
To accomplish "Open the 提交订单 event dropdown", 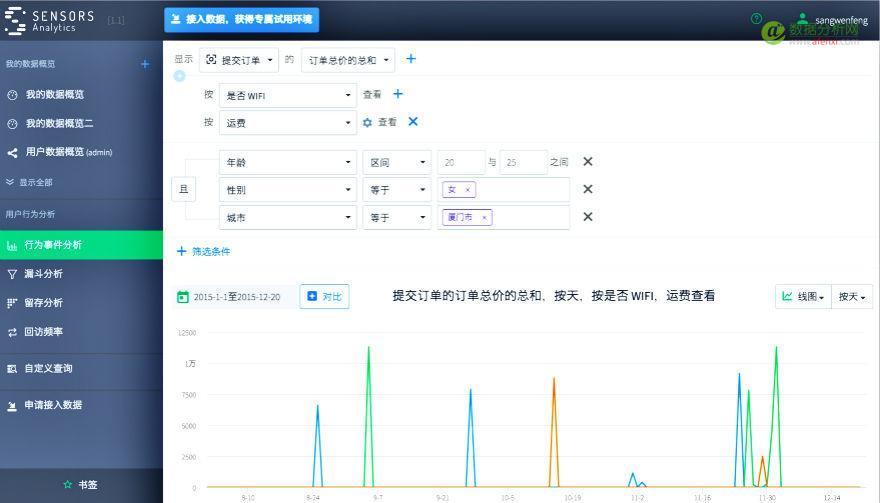I will [239, 60].
